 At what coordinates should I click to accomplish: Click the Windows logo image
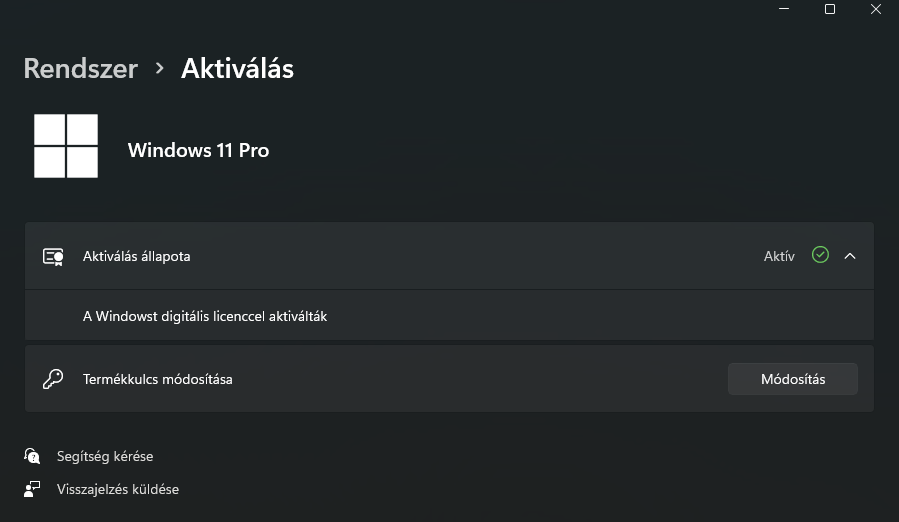(66, 146)
